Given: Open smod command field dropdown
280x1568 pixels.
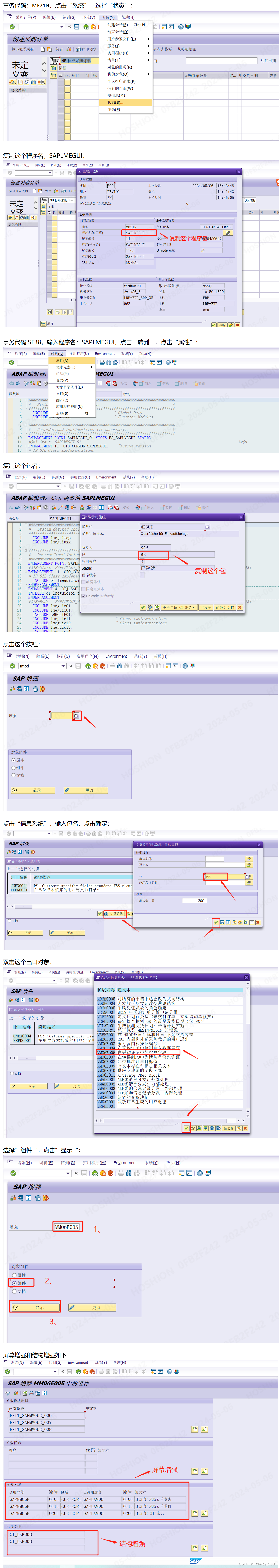Looking at the screenshot, I should click(x=63, y=666).
